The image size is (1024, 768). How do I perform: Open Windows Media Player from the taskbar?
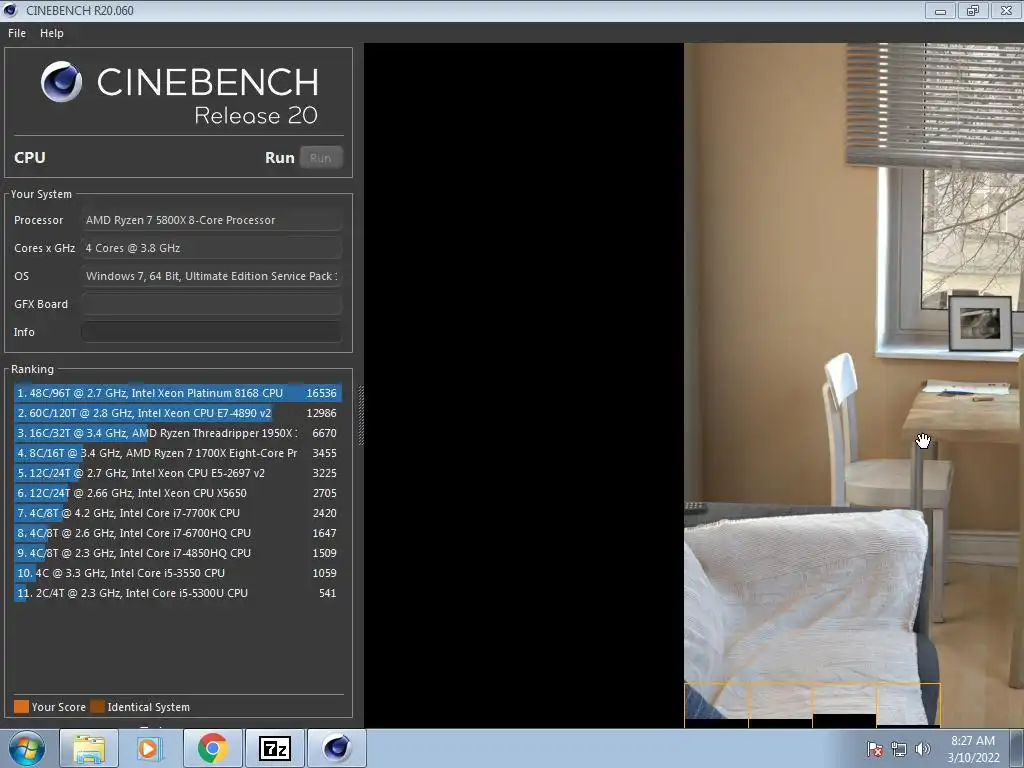pos(148,749)
